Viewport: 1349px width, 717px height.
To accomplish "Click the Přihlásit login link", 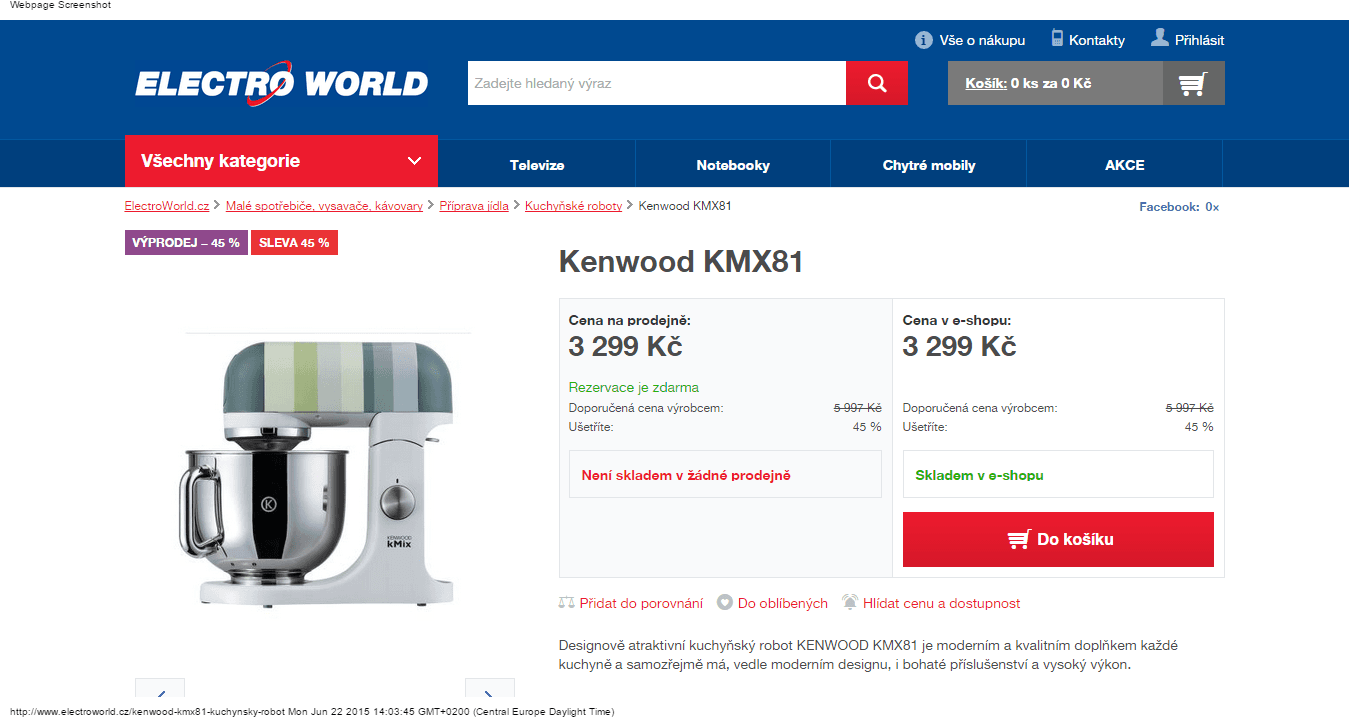I will pos(1199,40).
